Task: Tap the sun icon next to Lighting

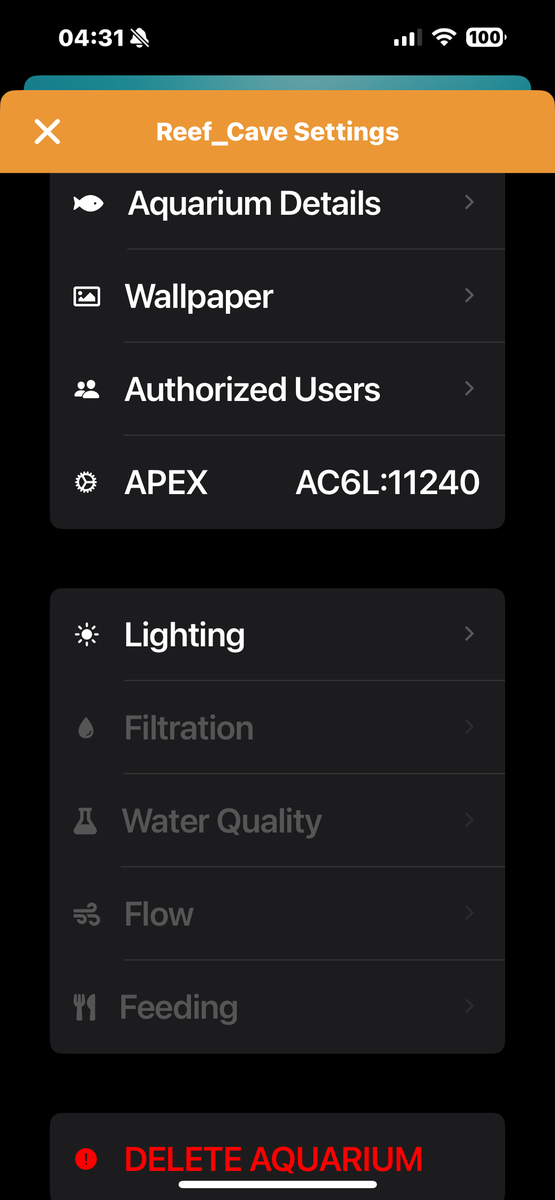Action: 87,635
